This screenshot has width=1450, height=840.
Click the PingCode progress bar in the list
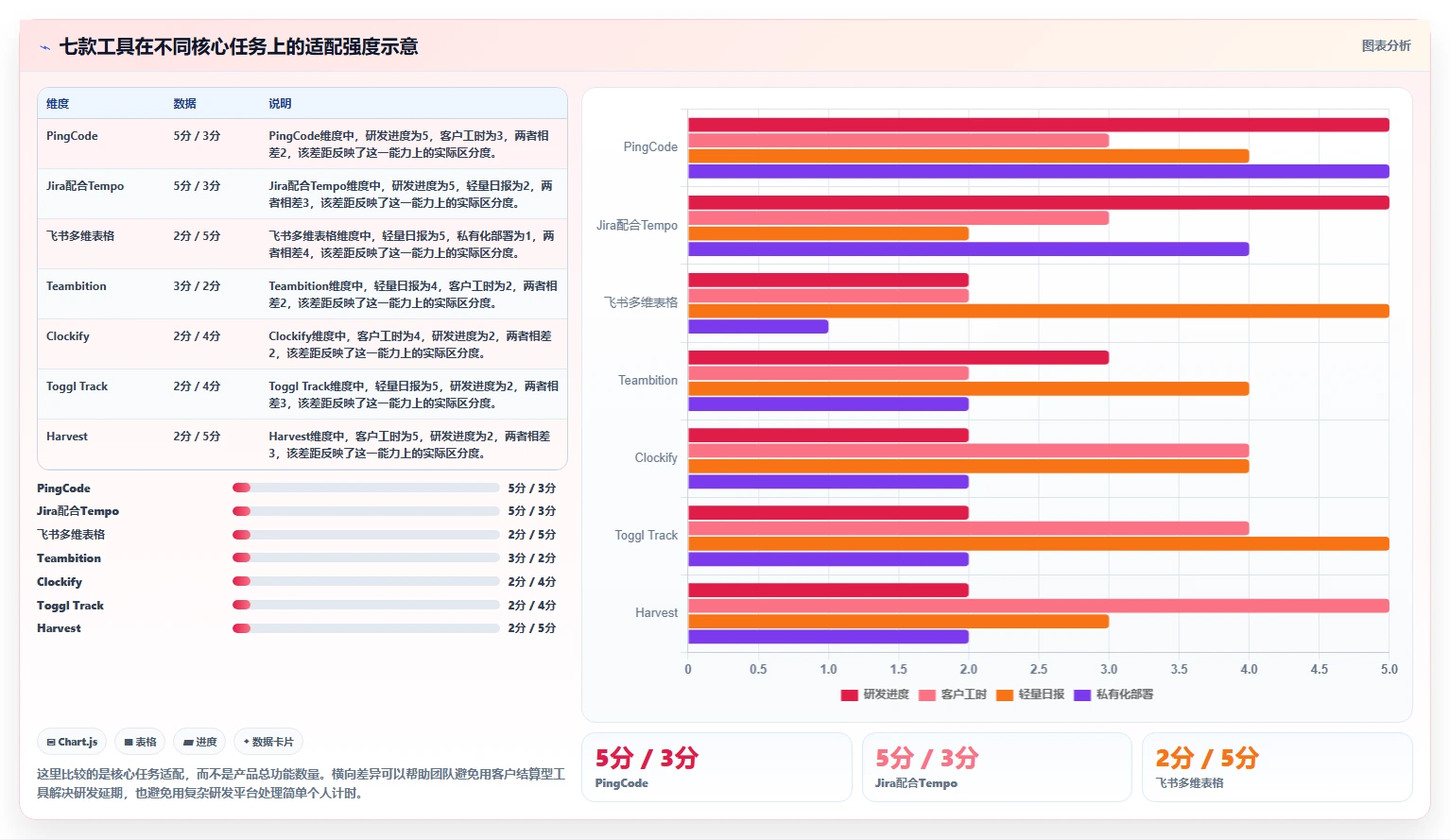[366, 488]
